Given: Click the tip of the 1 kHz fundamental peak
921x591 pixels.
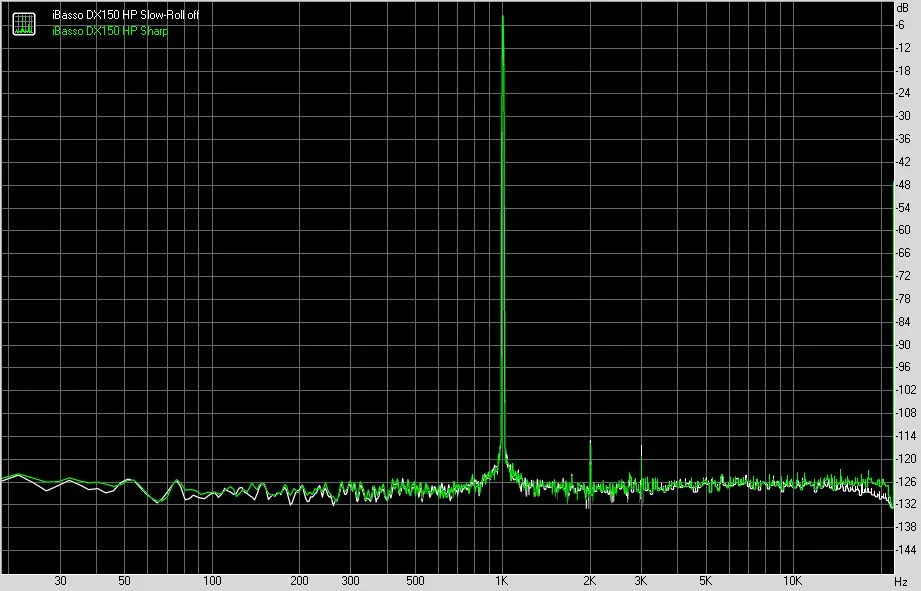Looking at the screenshot, I should point(503,18).
